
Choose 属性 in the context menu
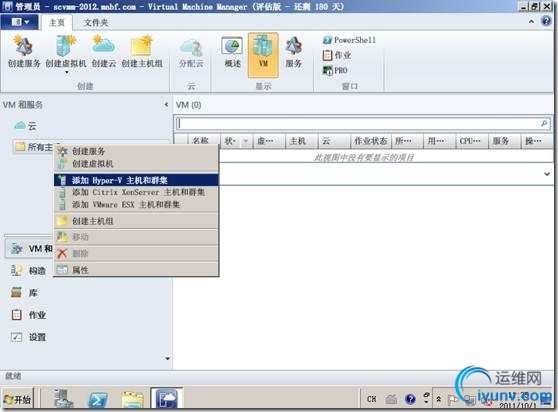136,270
